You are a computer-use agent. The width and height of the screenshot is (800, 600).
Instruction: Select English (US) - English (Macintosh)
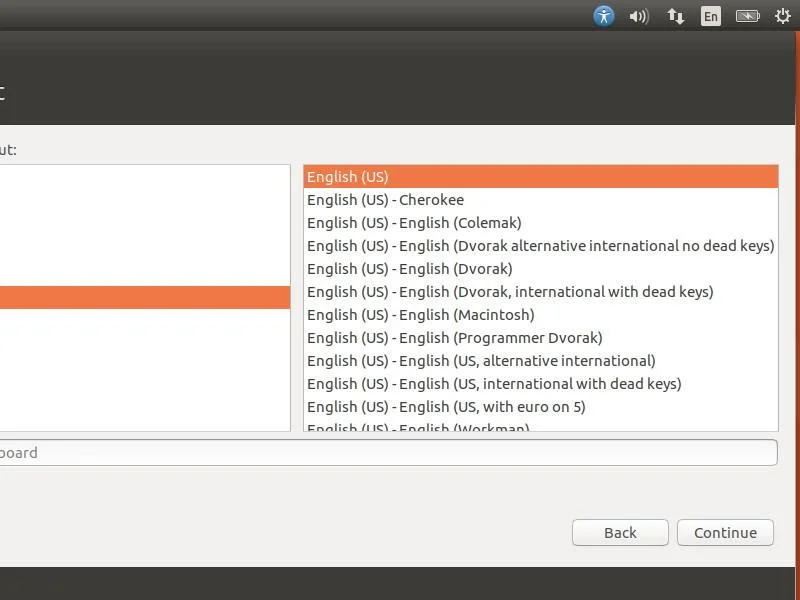pyautogui.click(x=541, y=314)
